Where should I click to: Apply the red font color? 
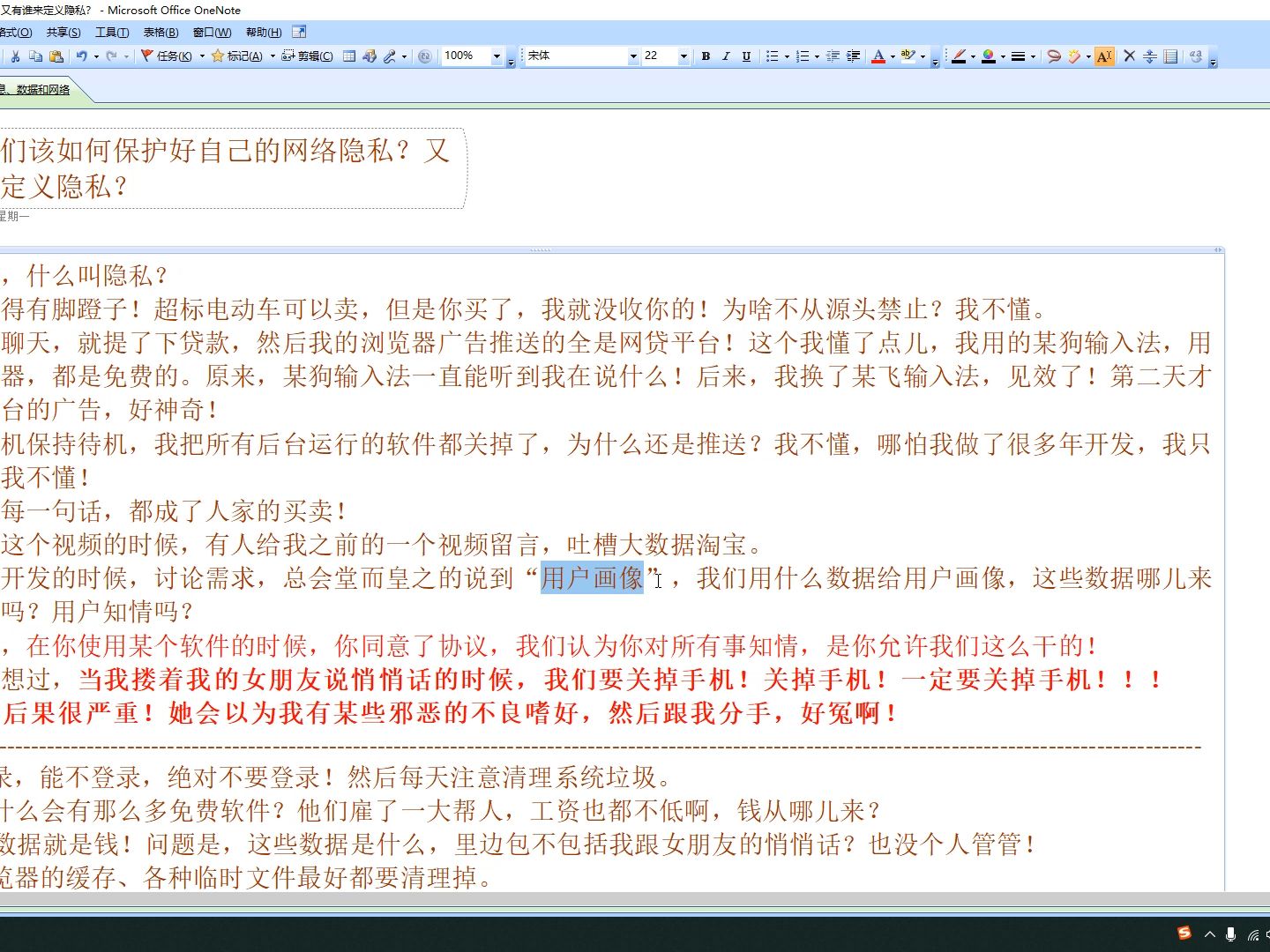click(878, 56)
